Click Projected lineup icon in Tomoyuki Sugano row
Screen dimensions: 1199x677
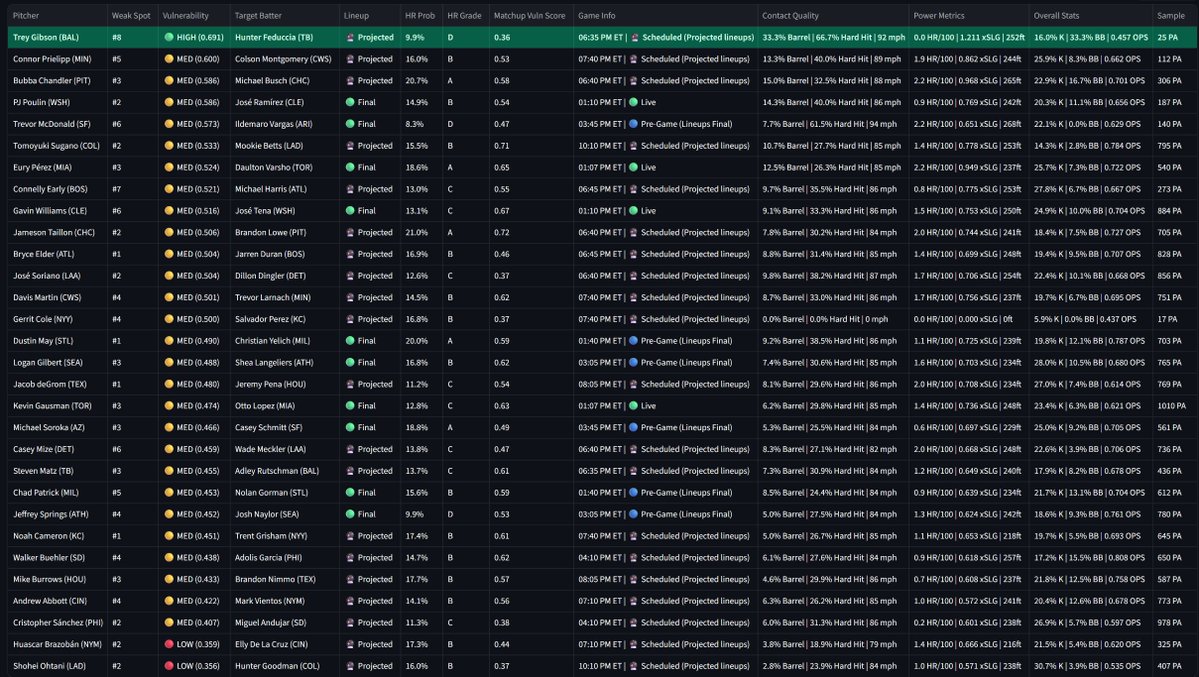click(350, 145)
